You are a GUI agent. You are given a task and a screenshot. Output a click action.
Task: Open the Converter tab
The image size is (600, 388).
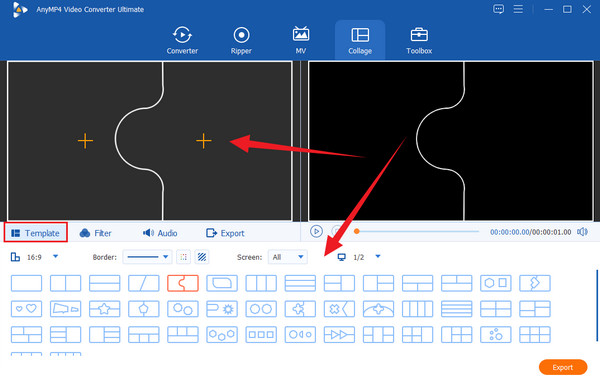tap(182, 40)
